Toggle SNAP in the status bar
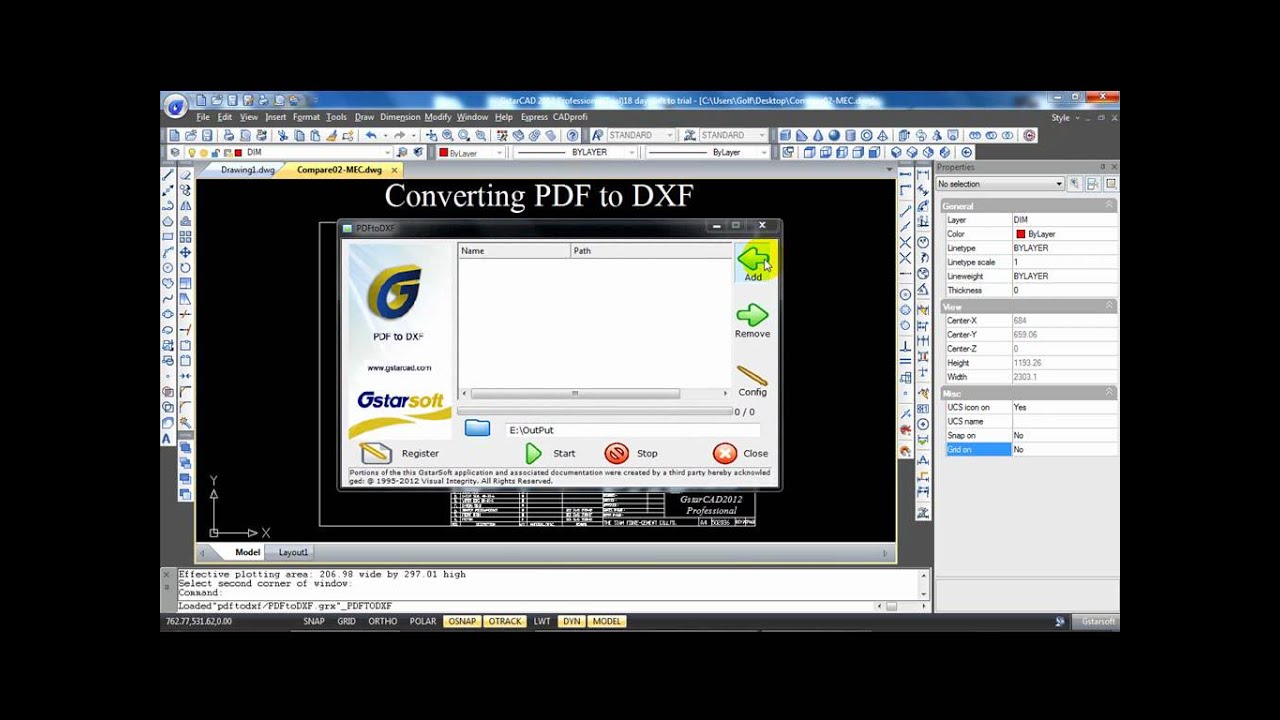 pyautogui.click(x=314, y=621)
